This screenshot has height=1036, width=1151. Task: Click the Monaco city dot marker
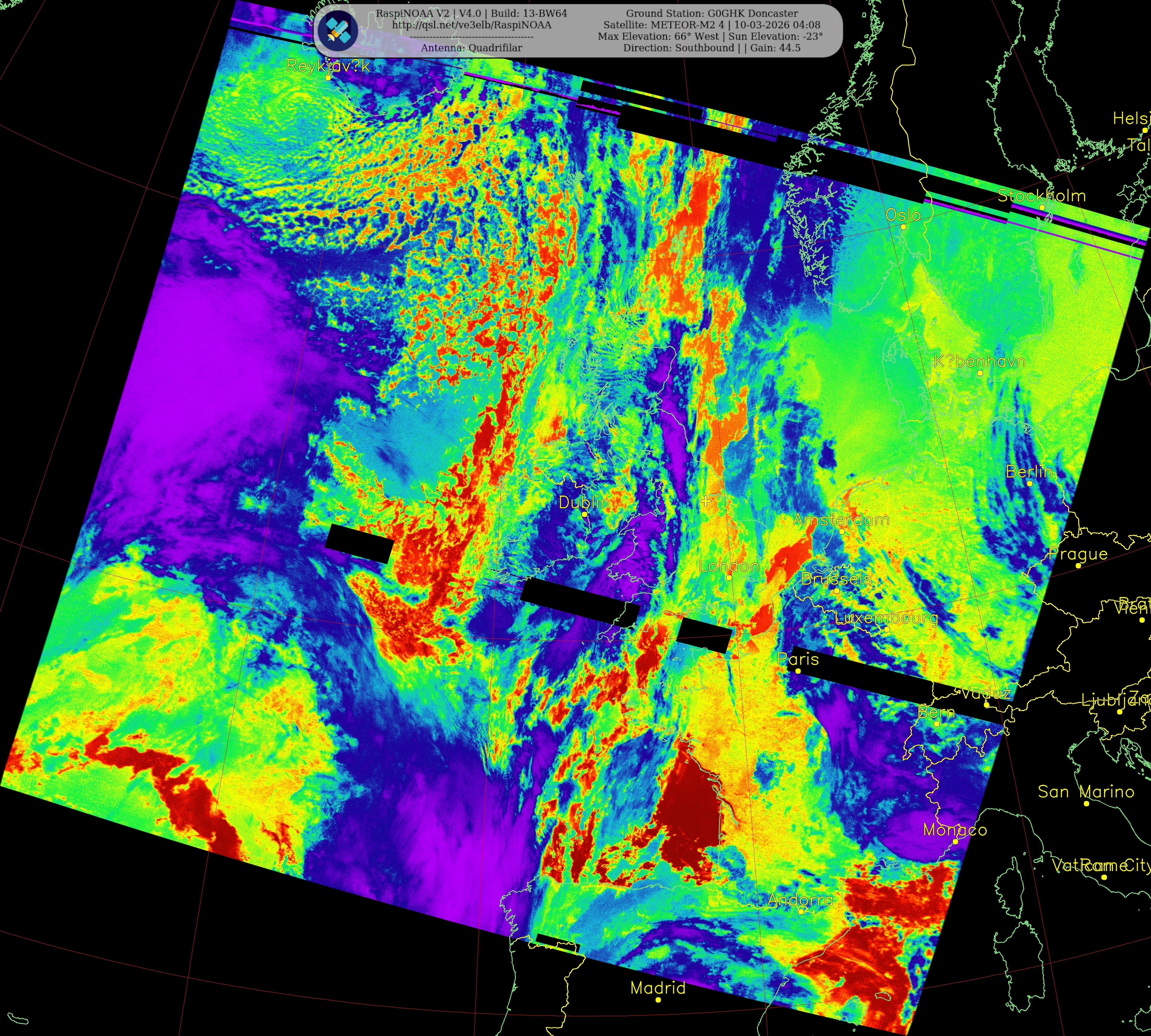955,841
